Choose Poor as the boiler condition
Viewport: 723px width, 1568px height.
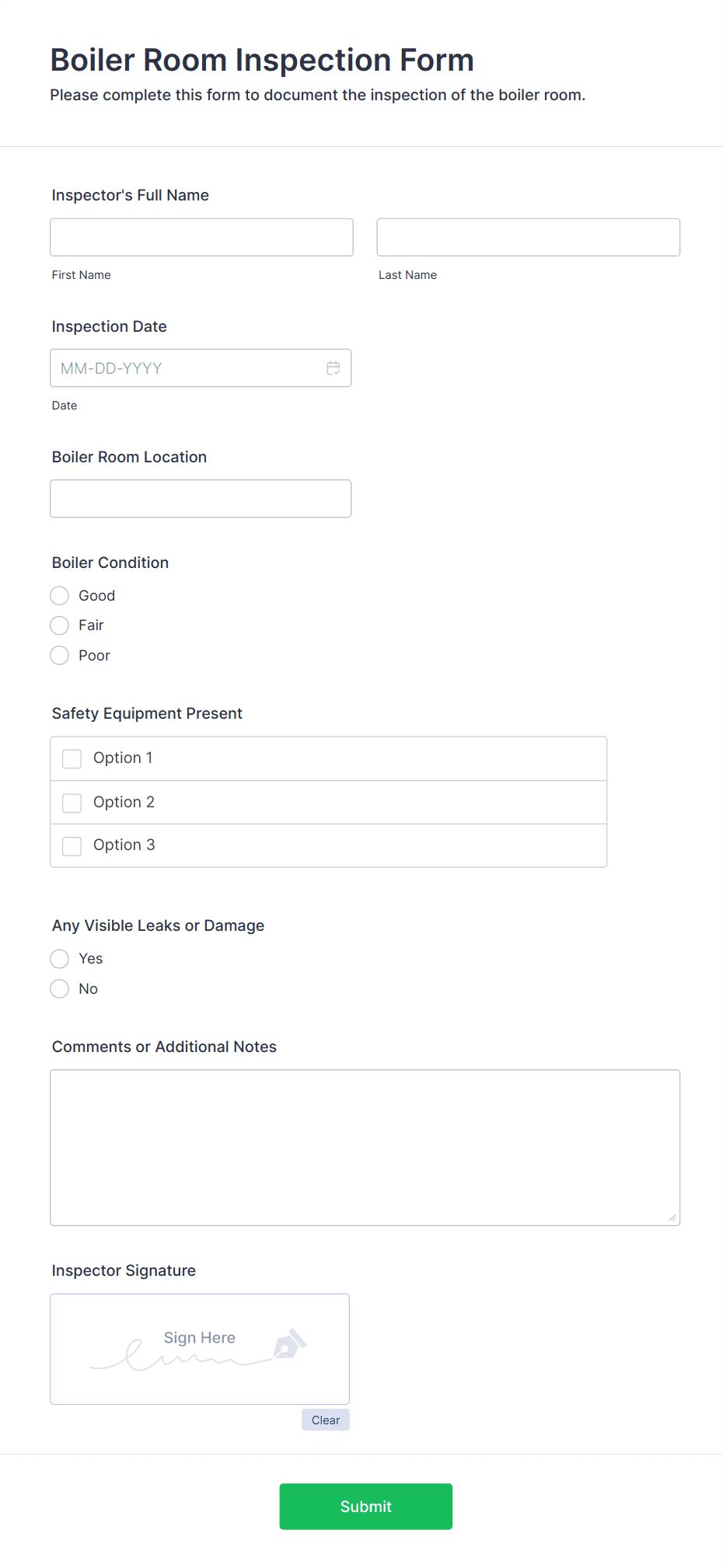59,655
